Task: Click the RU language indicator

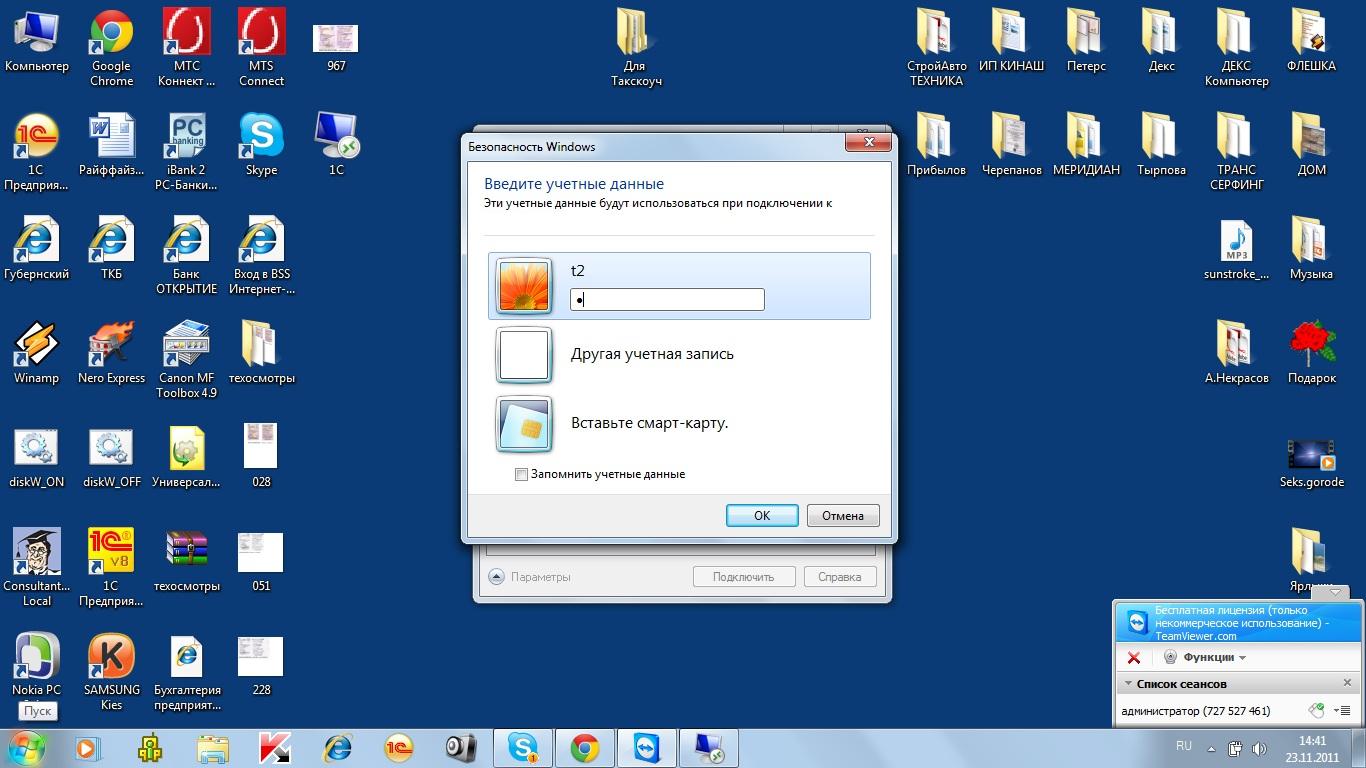Action: 1184,746
